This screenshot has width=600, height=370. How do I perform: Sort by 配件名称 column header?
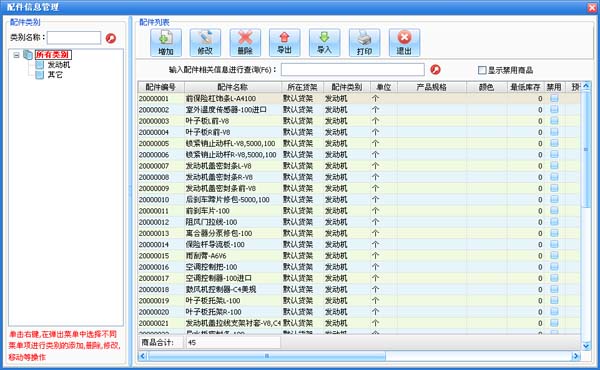[233, 87]
